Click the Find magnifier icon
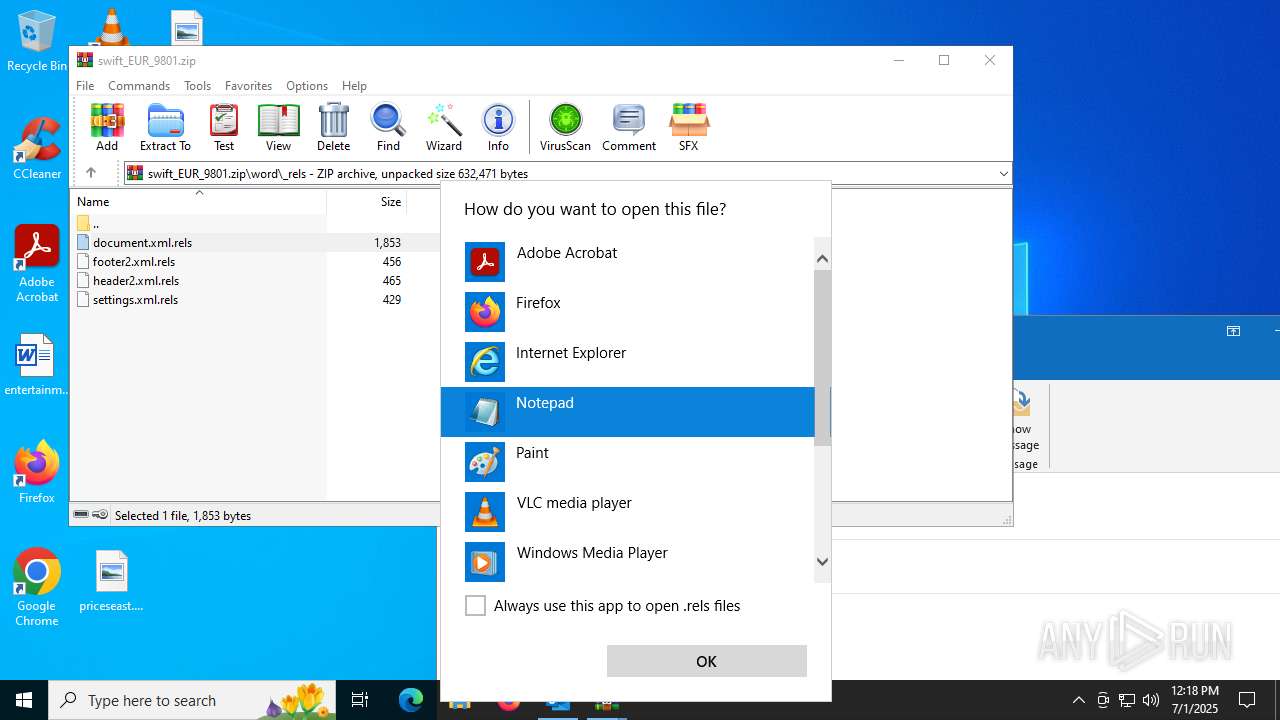 click(x=388, y=127)
